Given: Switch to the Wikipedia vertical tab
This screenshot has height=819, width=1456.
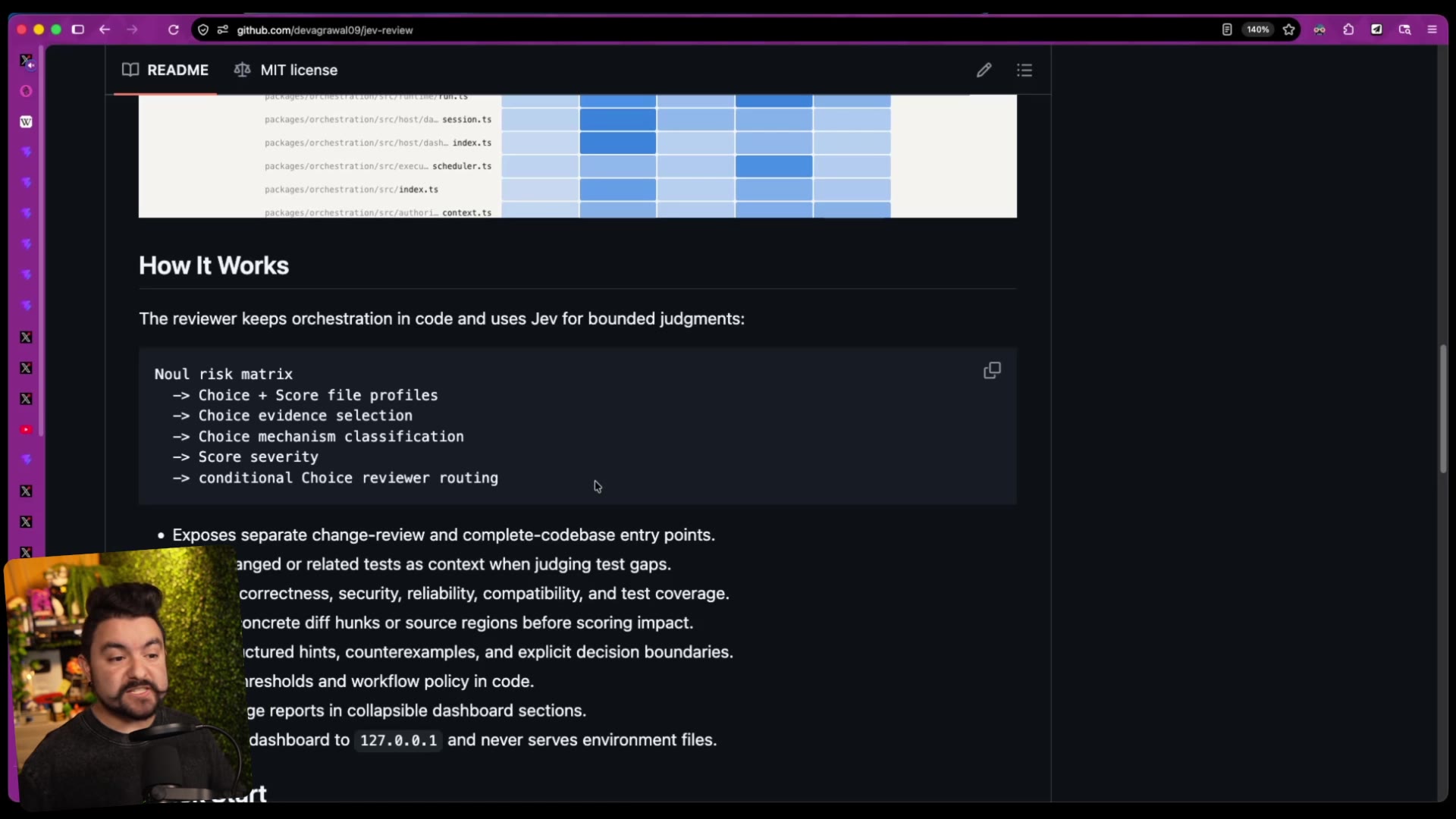Looking at the screenshot, I should click(x=26, y=121).
